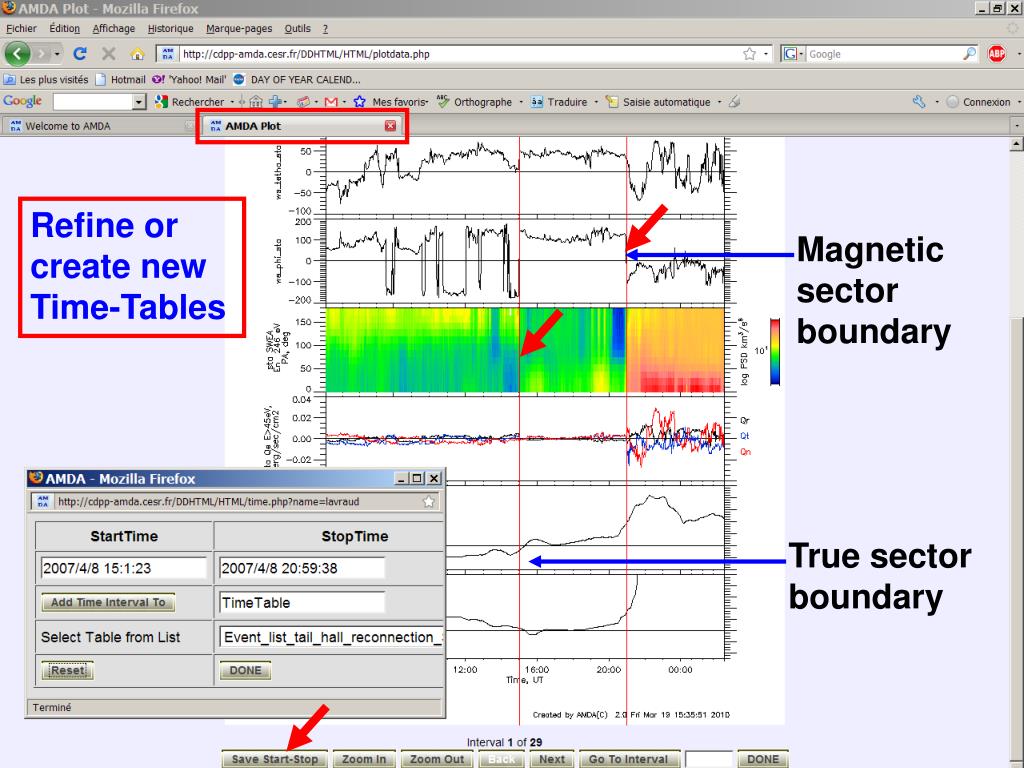The height and width of the screenshot is (768, 1024).
Task: Open the Édition menu
Action: [64, 29]
